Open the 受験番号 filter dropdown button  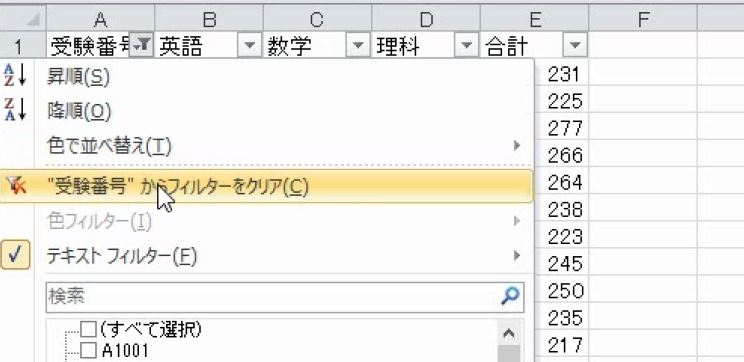pos(141,46)
